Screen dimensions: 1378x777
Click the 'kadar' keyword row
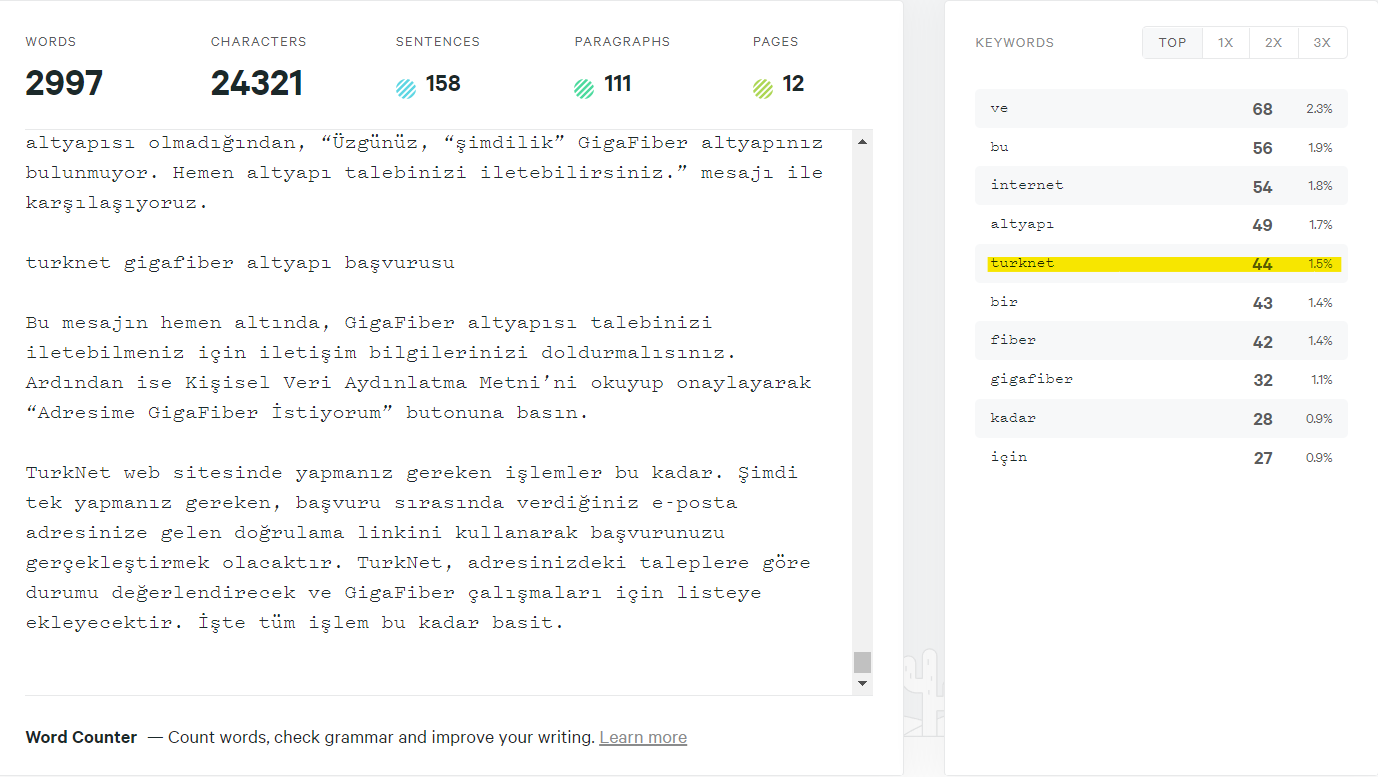pyautogui.click(x=1160, y=418)
